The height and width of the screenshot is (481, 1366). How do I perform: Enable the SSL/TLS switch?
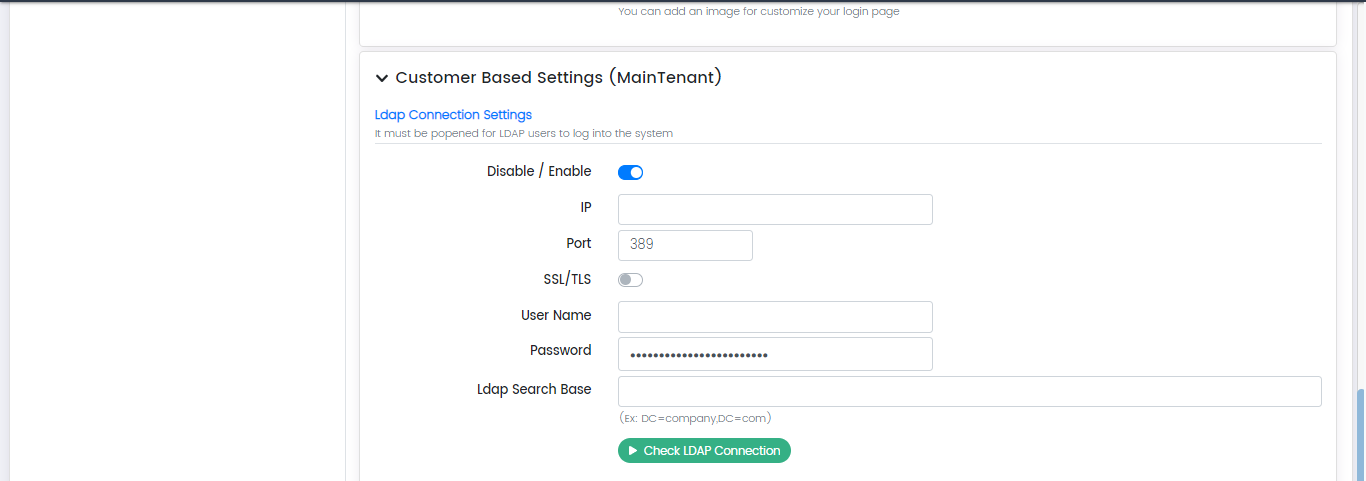click(630, 280)
